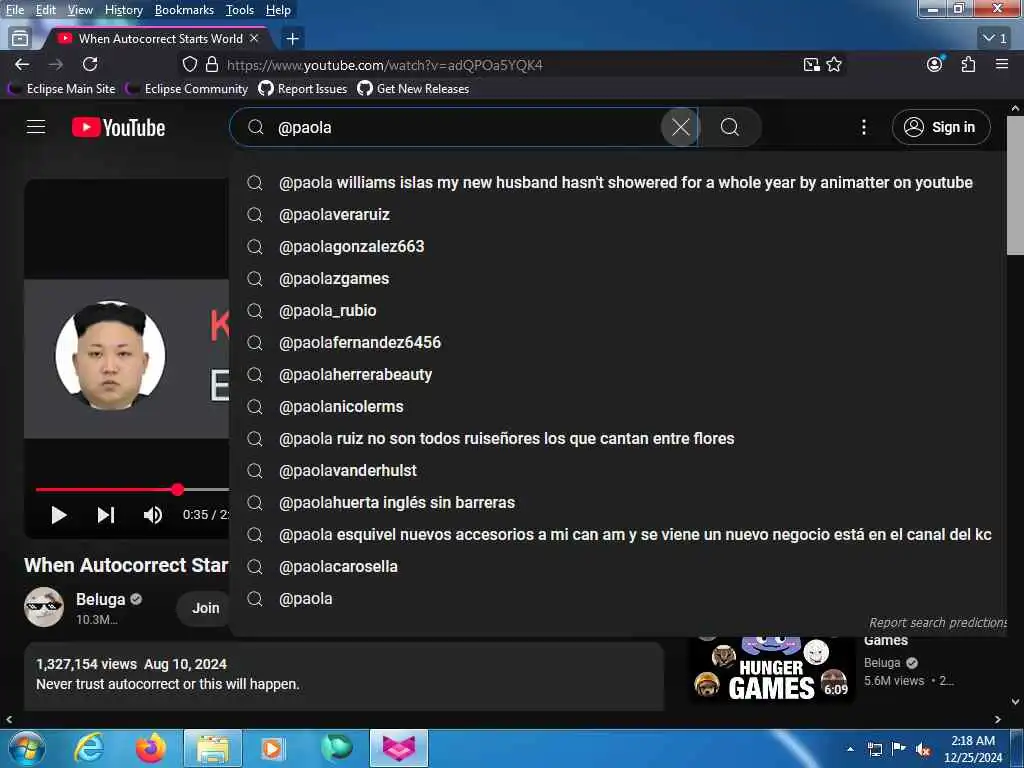Open the Help menu
1024x768 pixels.
click(x=278, y=10)
